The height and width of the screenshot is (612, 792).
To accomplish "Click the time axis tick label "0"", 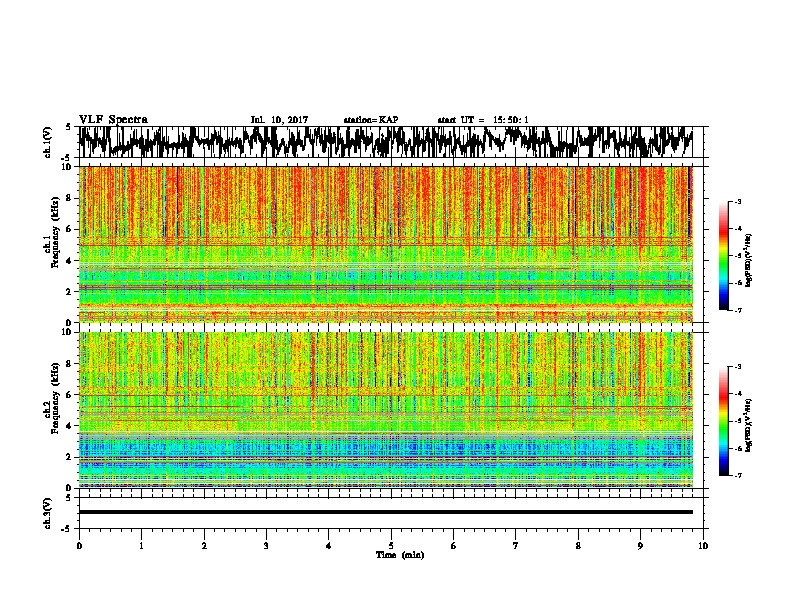I will pyautogui.click(x=79, y=546).
